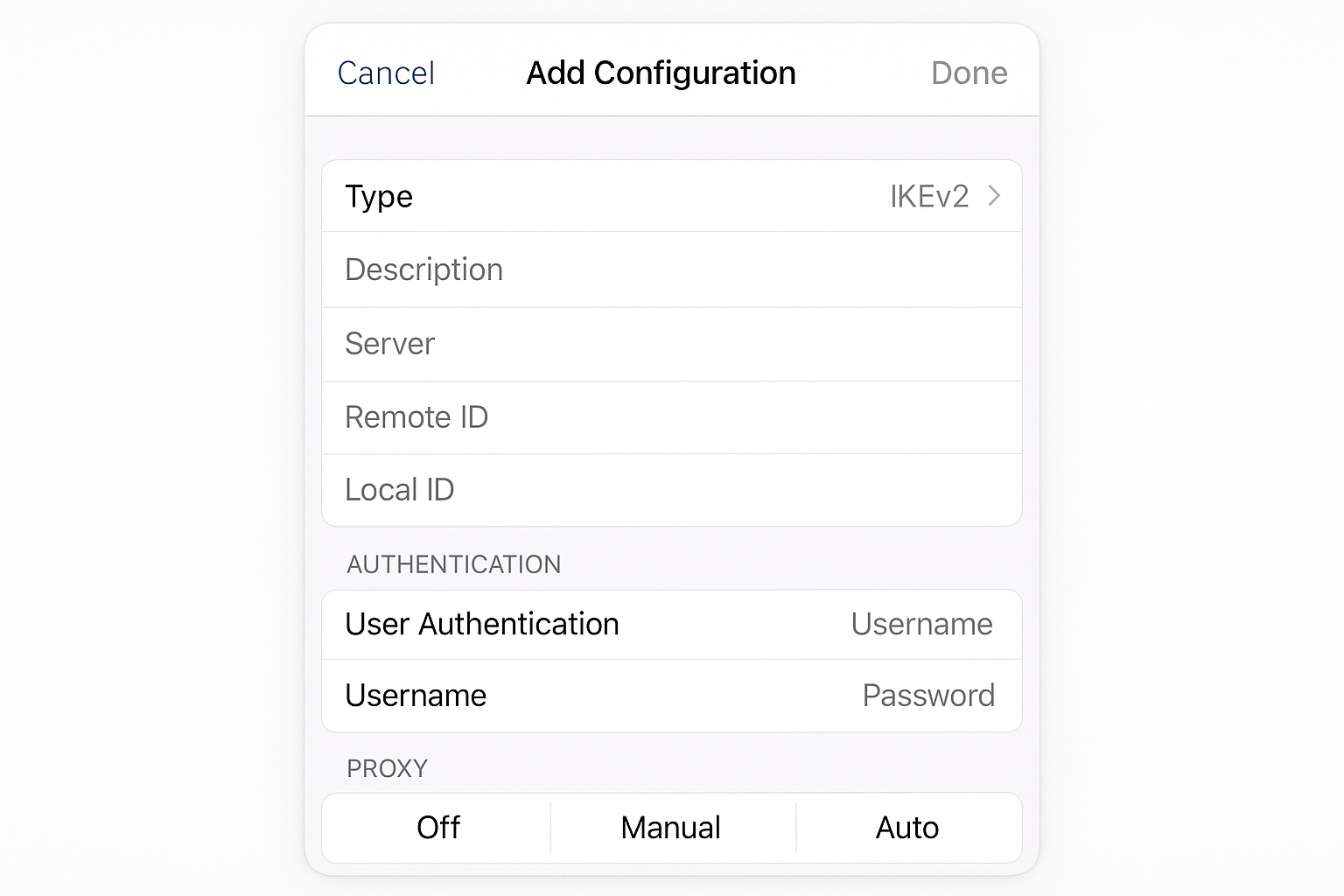Image resolution: width=1344 pixels, height=896 pixels.
Task: Tap the Add Configuration title
Action: pyautogui.click(x=660, y=73)
